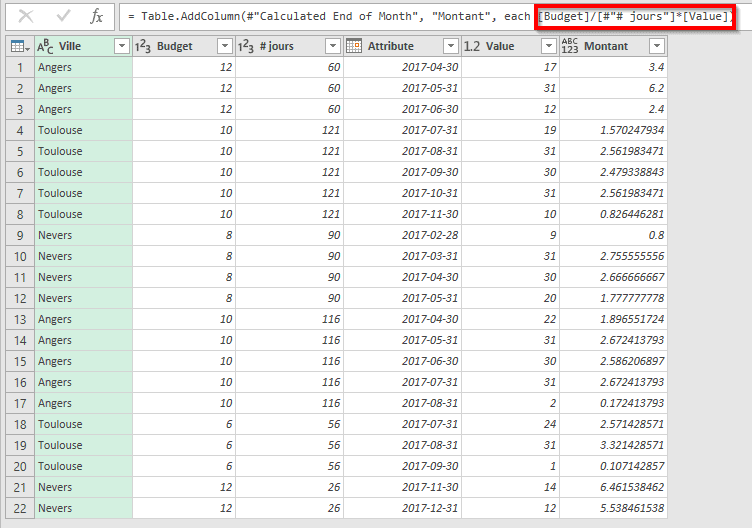Click the fx function icon
752x528 pixels.
tap(96, 16)
